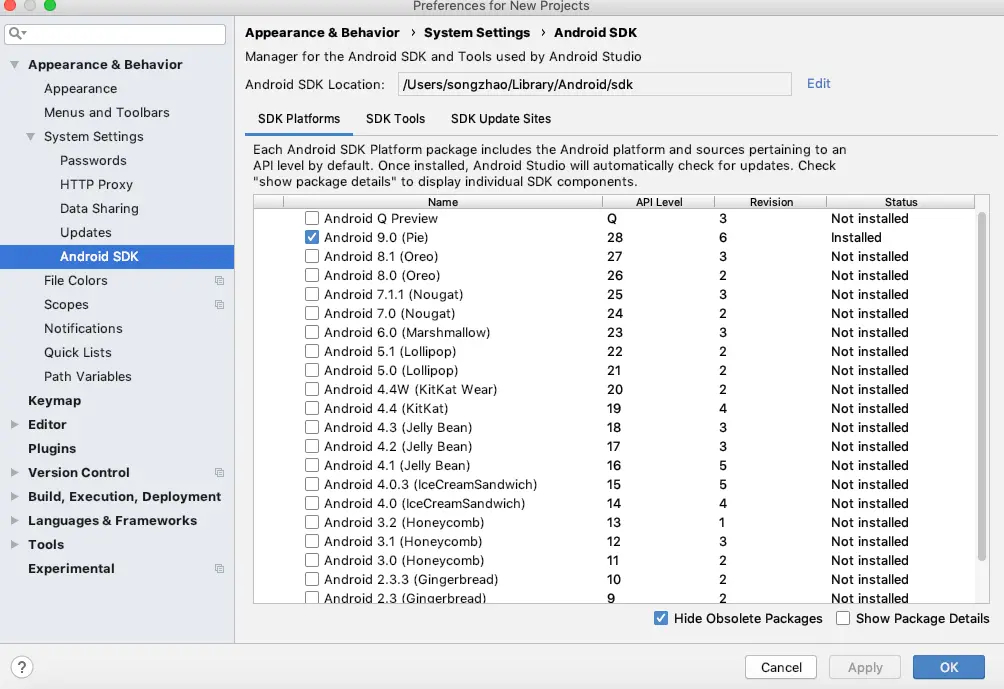The width and height of the screenshot is (1004, 689).
Task: Click the search magnifier icon in settings
Action: click(x=17, y=33)
